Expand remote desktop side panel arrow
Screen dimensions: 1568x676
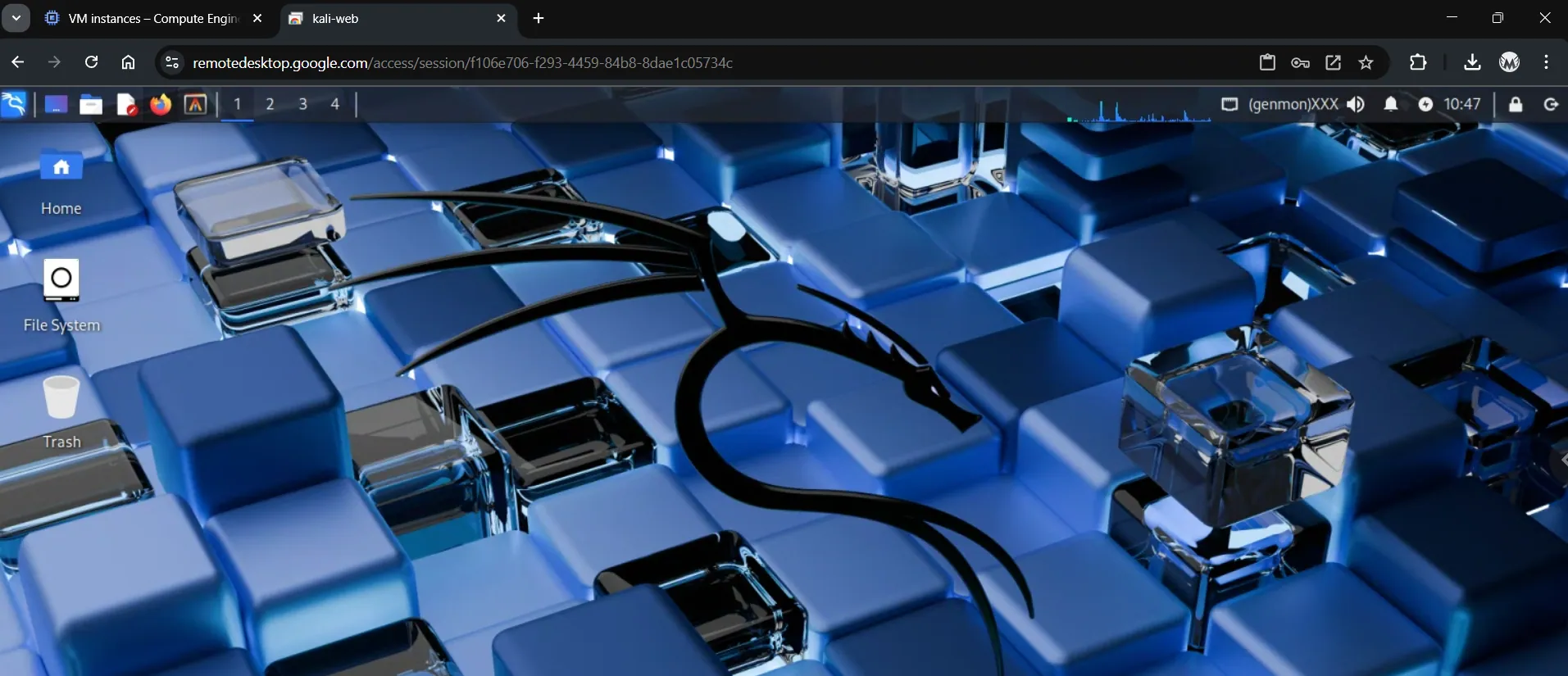pyautogui.click(x=1562, y=459)
